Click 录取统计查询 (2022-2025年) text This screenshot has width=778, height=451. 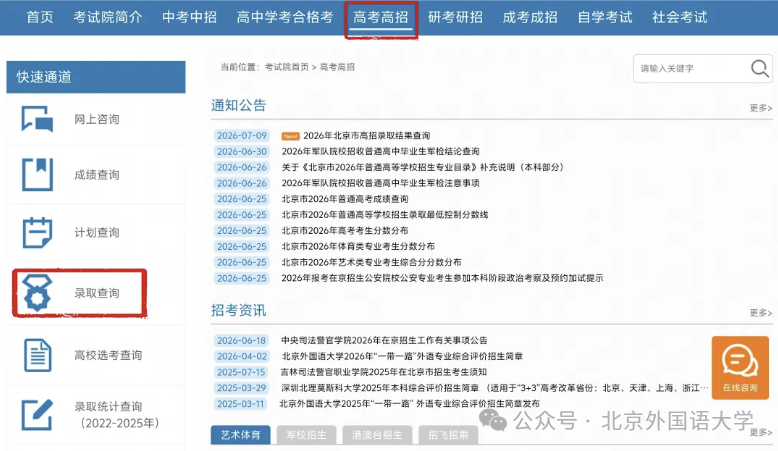tap(117, 415)
